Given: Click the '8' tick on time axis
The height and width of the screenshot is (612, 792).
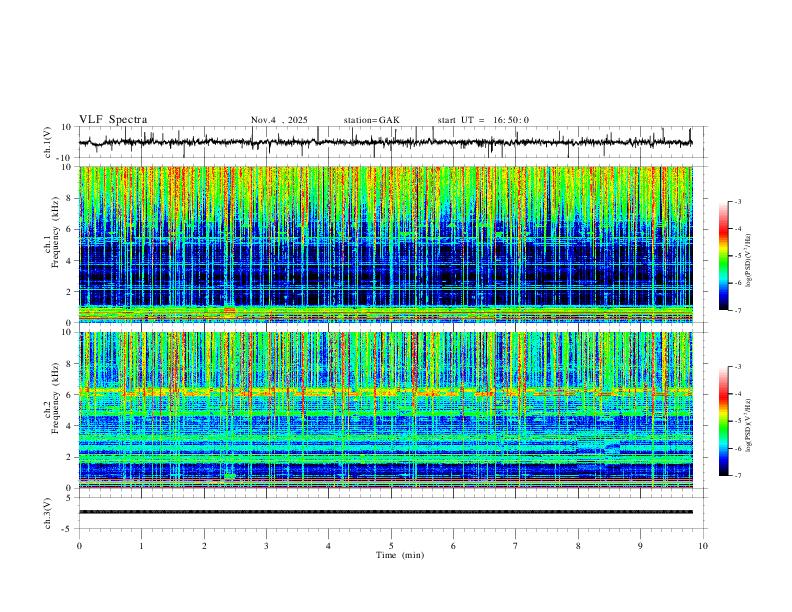Looking at the screenshot, I should 578,546.
